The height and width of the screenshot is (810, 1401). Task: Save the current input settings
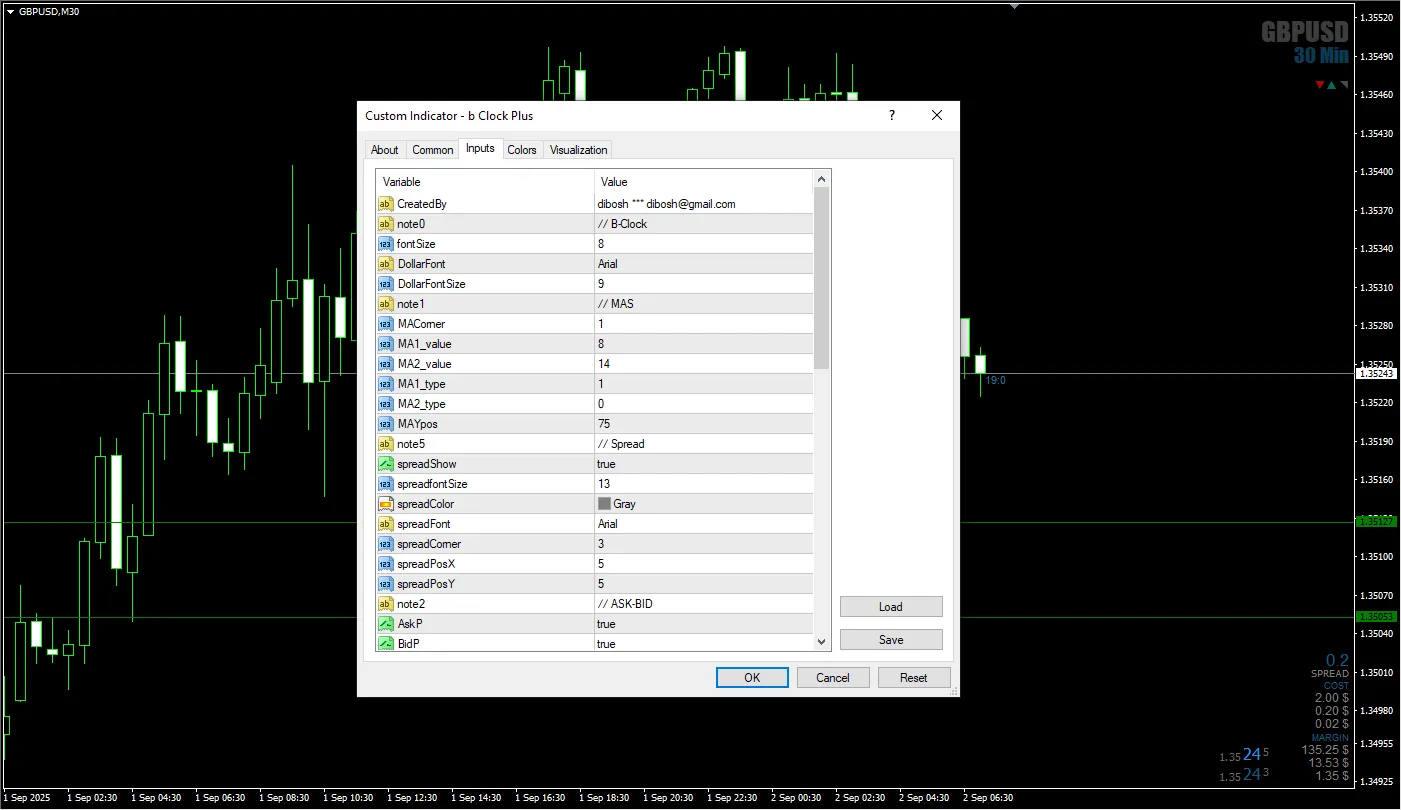point(891,640)
